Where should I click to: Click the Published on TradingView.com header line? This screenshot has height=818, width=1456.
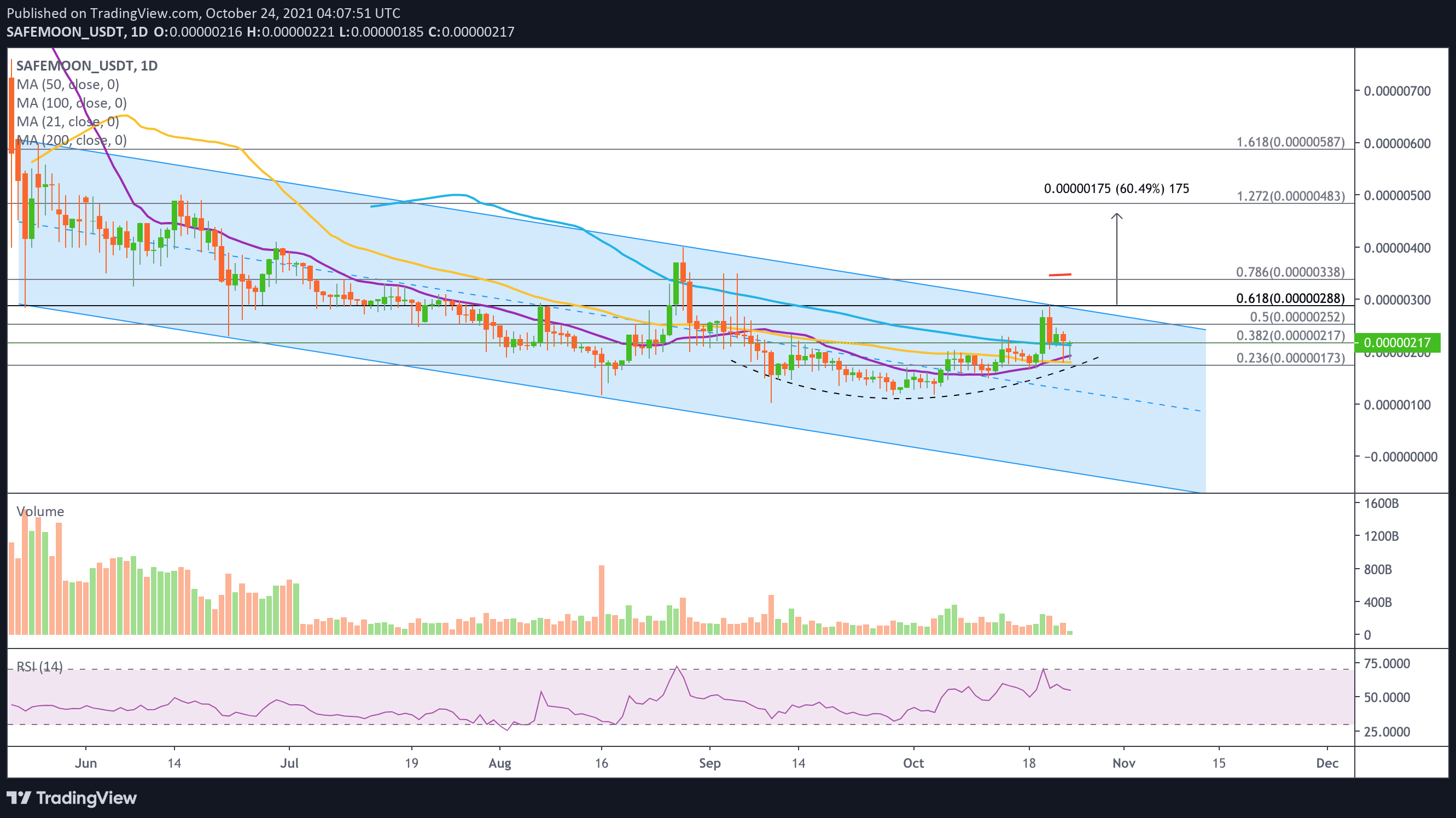pos(203,13)
